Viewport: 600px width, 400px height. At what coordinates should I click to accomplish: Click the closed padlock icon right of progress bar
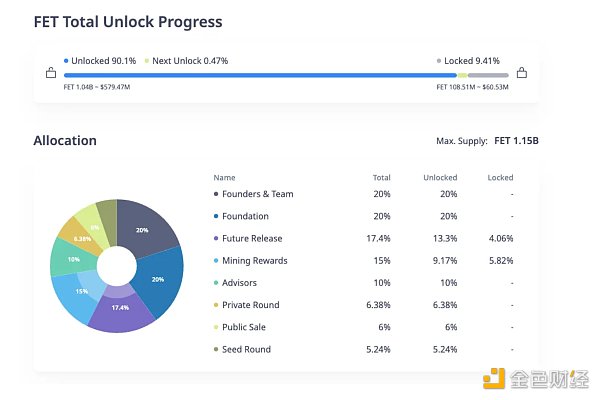pyautogui.click(x=521, y=73)
